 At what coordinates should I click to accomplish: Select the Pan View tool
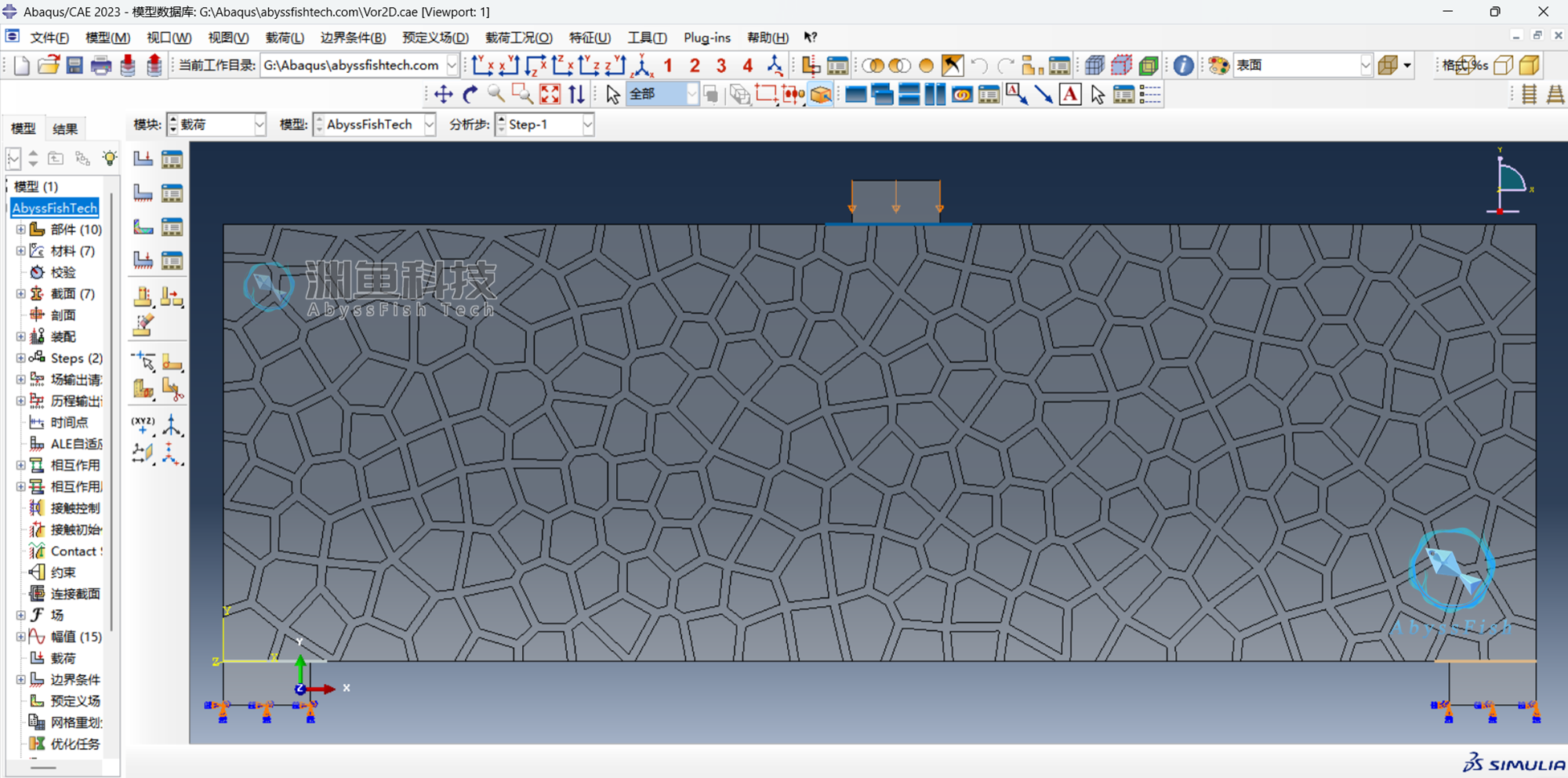[x=444, y=95]
